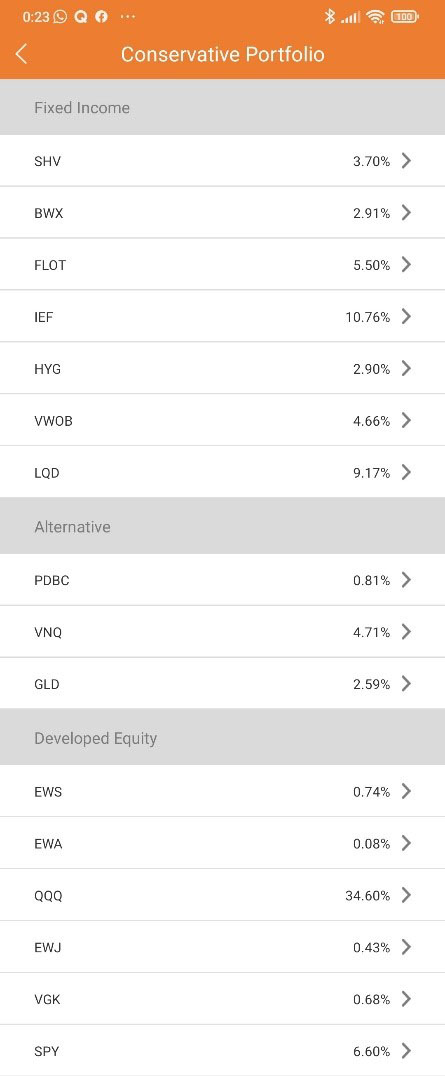Screen dimensions: 445x1076
Task: Tap the VNQ chevron arrow
Action: pos(406,631)
